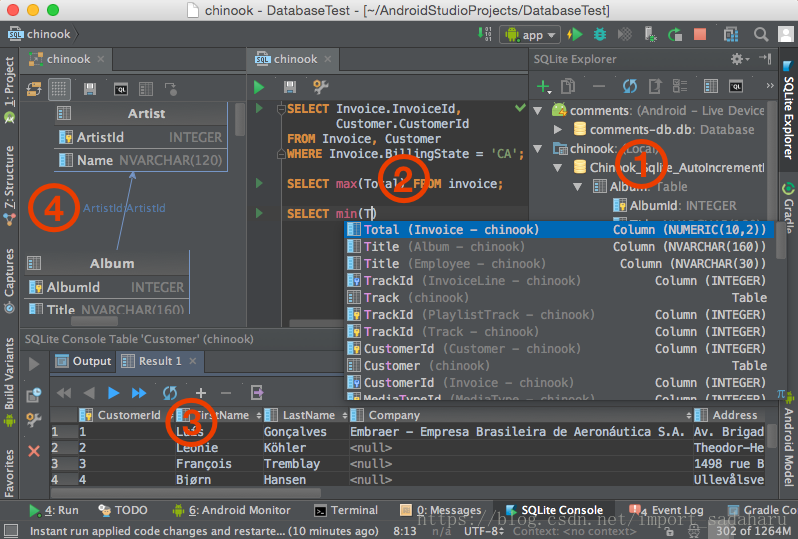Collapse the chinook local connection node

point(537,149)
